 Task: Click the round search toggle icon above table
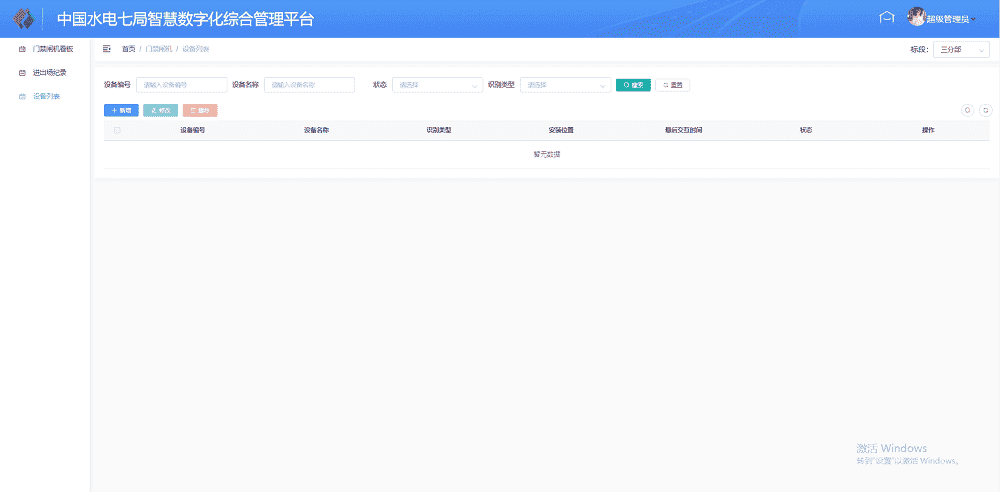(967, 111)
